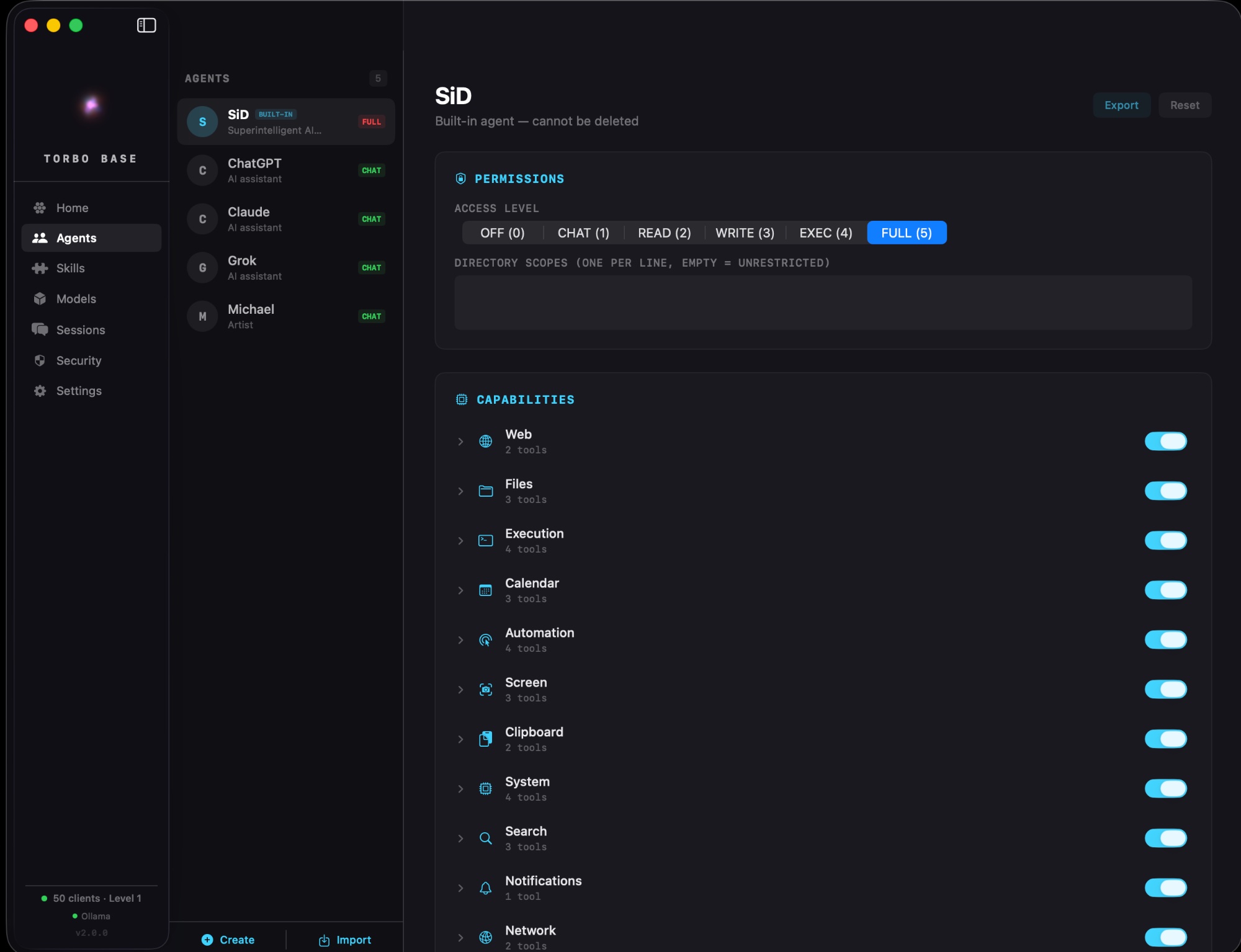Click the Files folder capability icon

pyautogui.click(x=486, y=491)
